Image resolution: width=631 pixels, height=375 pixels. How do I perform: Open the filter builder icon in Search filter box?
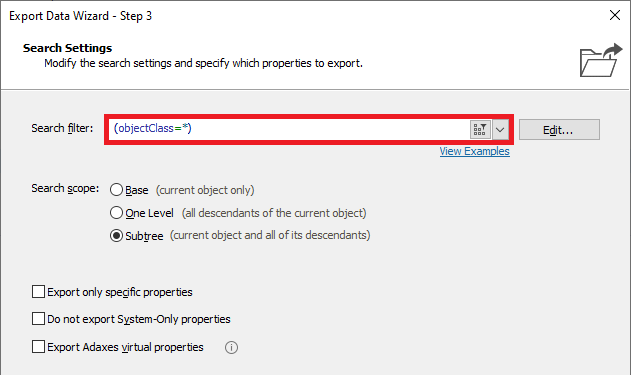coord(480,130)
